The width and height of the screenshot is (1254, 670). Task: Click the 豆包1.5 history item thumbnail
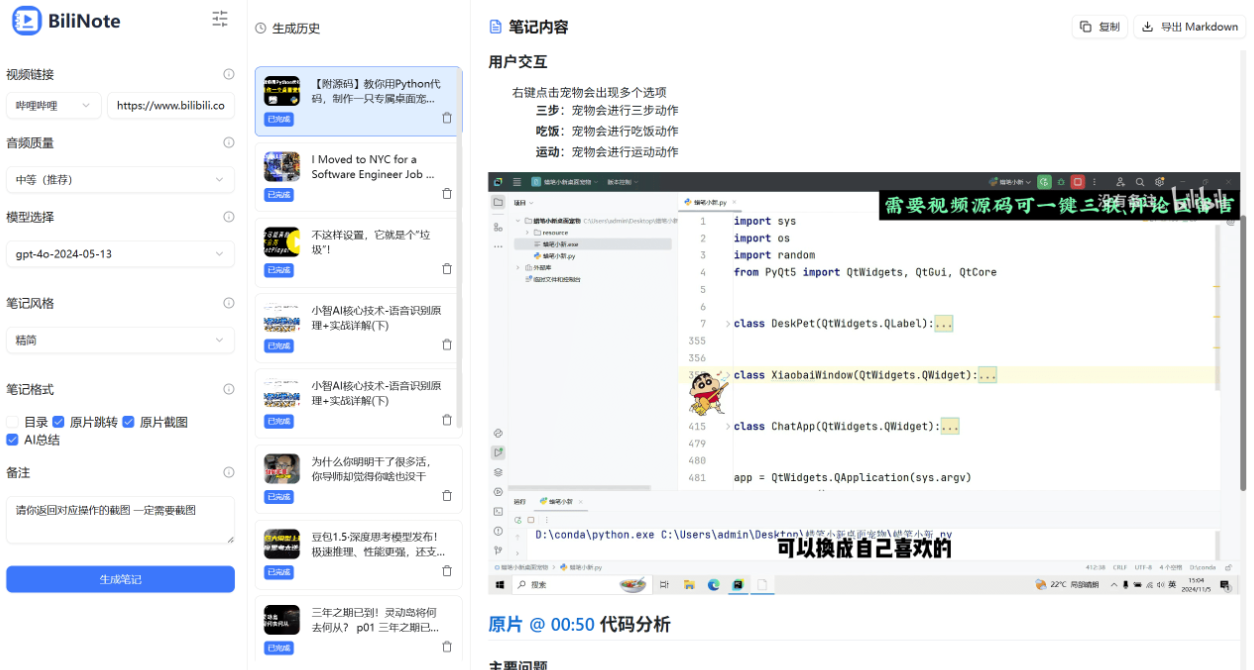click(x=281, y=543)
